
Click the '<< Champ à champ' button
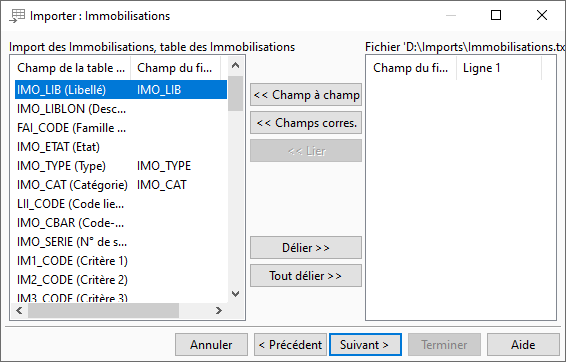[306, 95]
